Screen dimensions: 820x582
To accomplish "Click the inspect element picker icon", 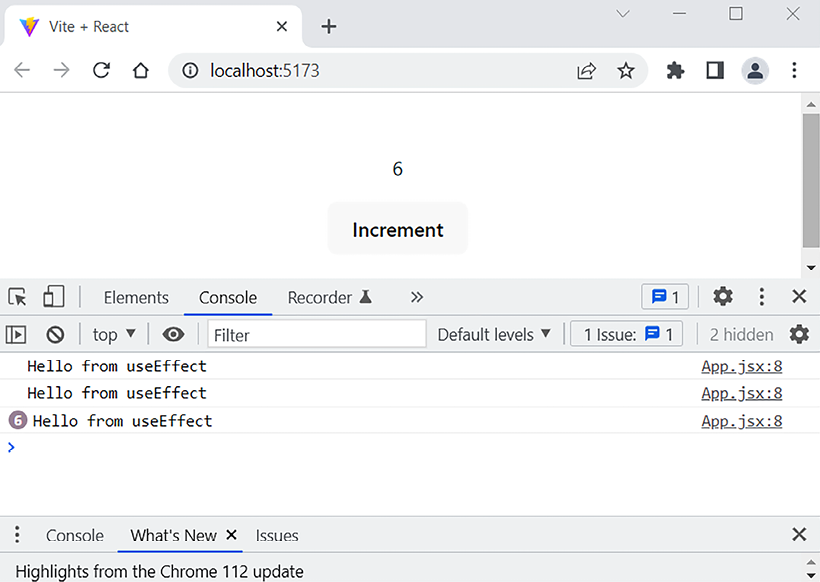I will pos(17,297).
